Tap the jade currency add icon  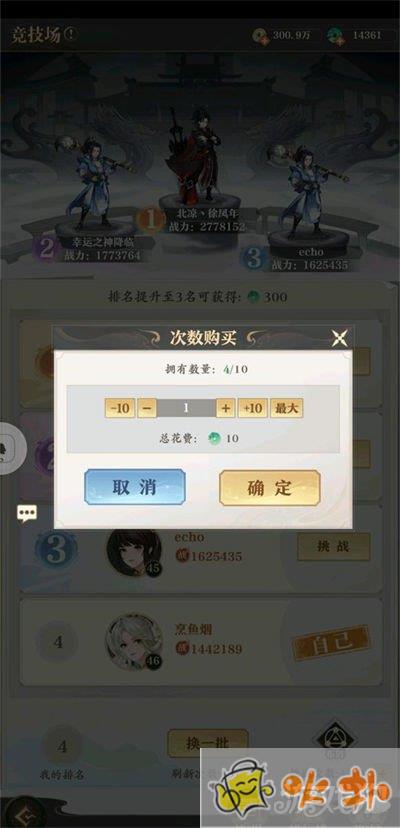[x=336, y=36]
